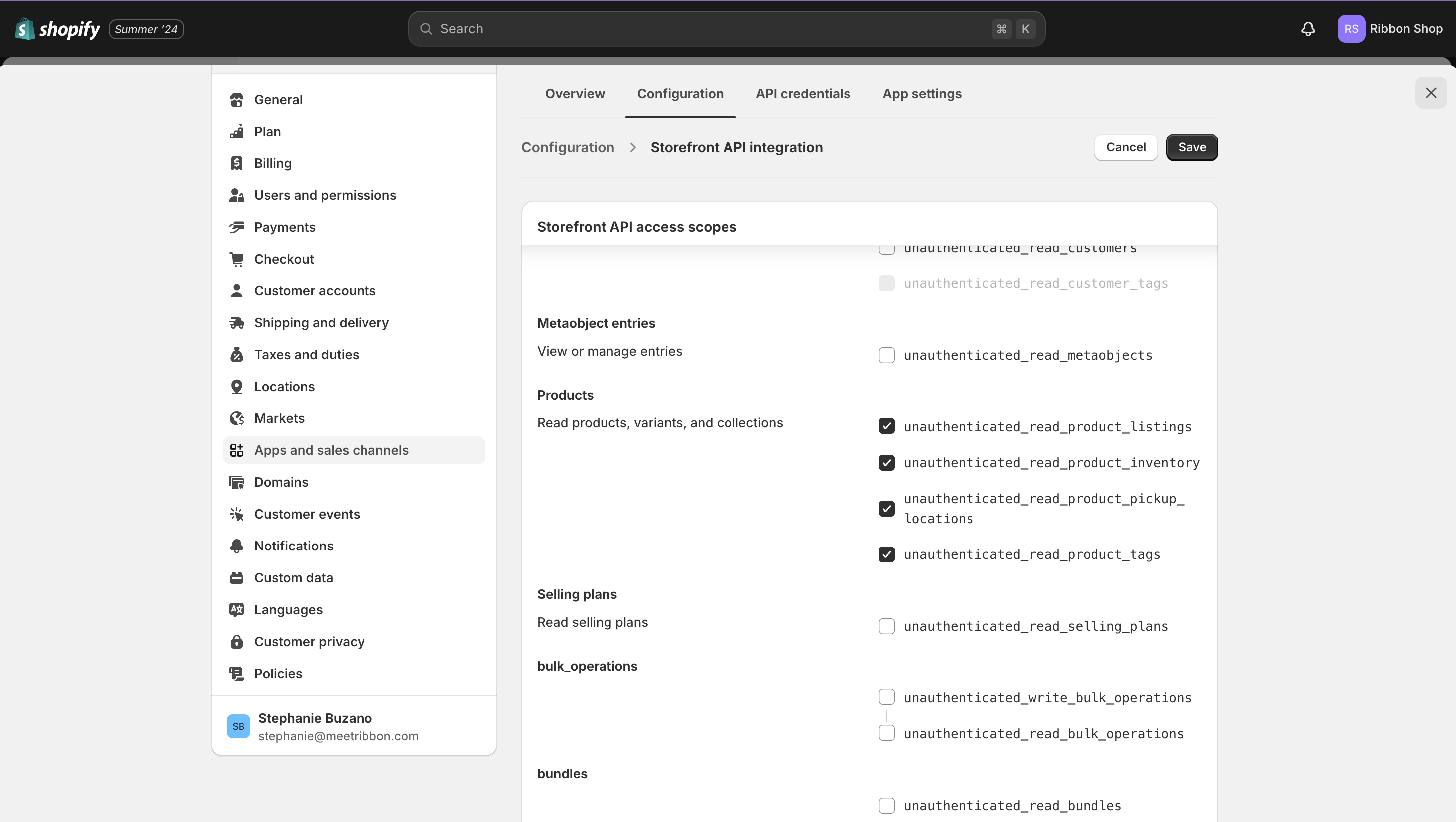Image resolution: width=1456 pixels, height=822 pixels.
Task: Open Customer privacy lock icon
Action: tap(236, 642)
